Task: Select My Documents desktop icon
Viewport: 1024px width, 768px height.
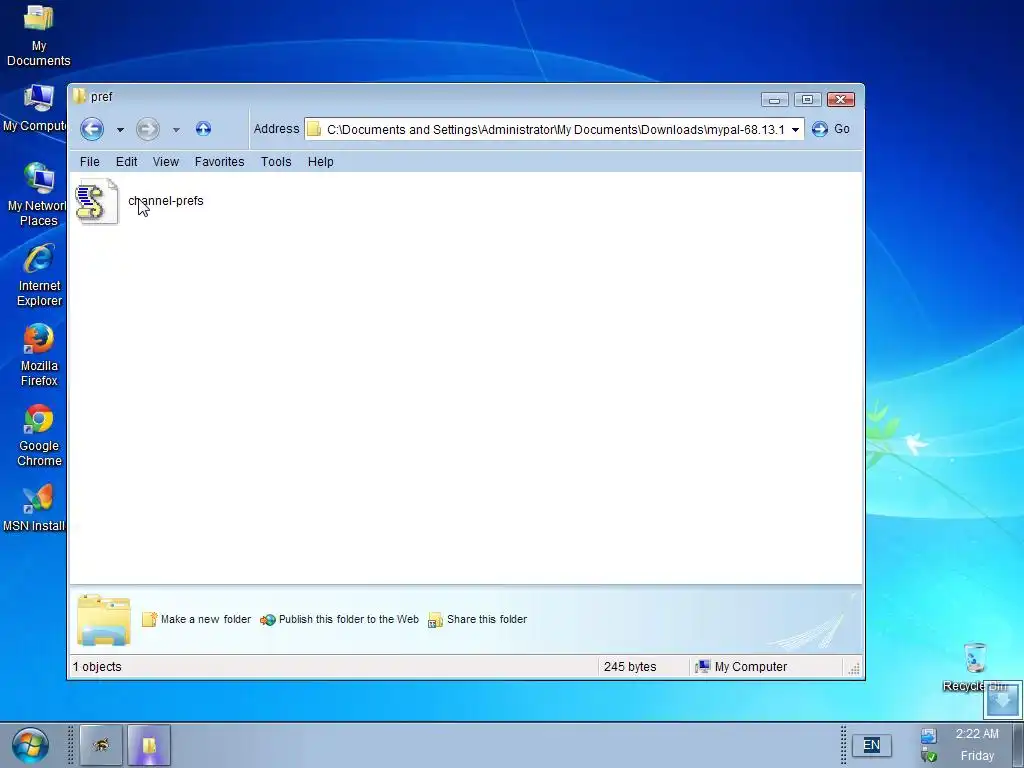Action: pyautogui.click(x=39, y=36)
